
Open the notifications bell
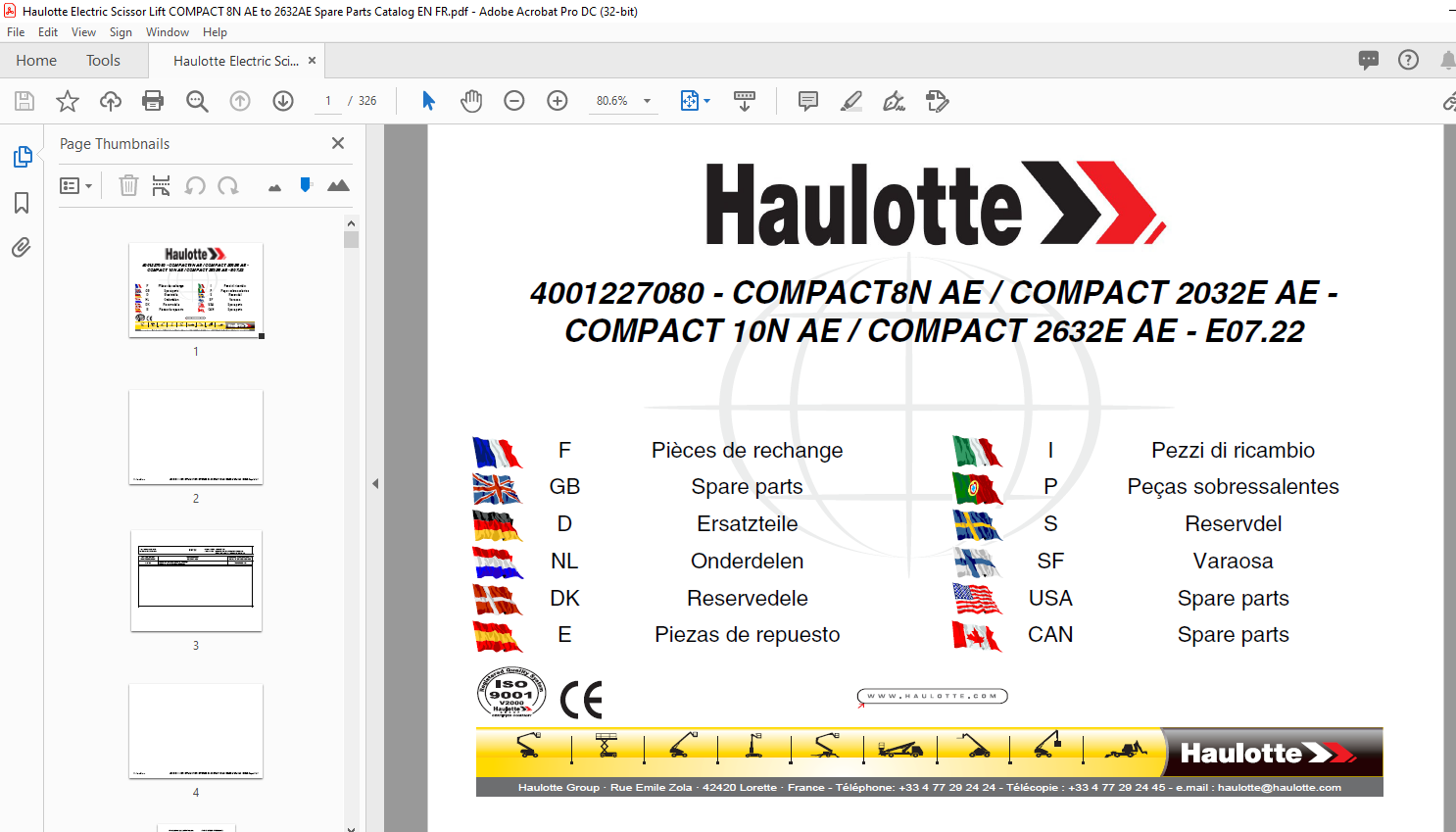tap(1447, 60)
